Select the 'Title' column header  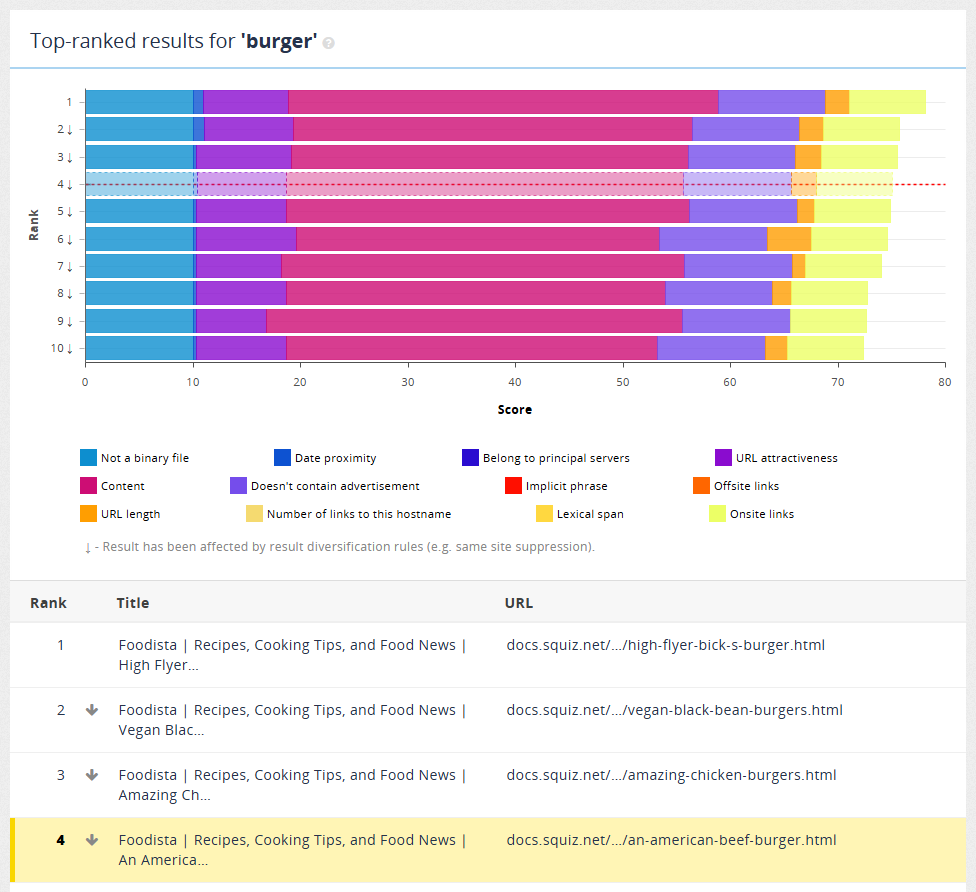(134, 603)
